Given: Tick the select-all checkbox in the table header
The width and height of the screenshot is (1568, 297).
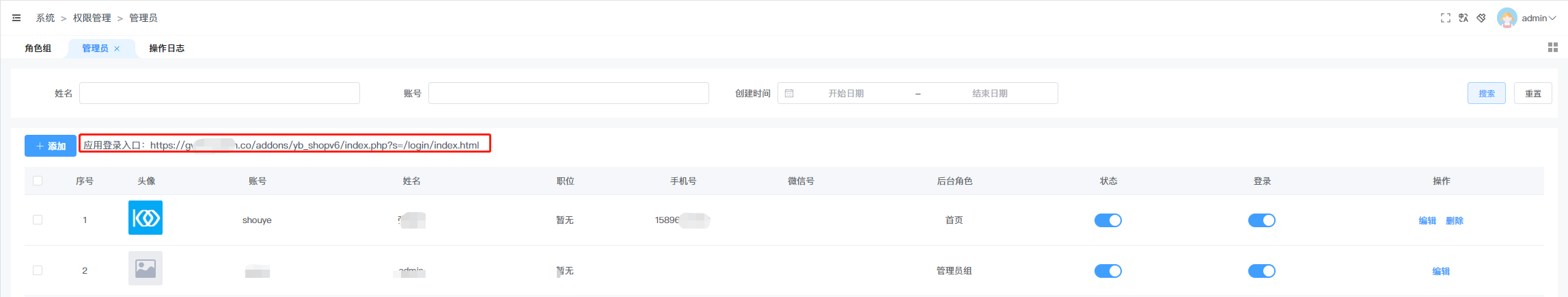Looking at the screenshot, I should click(38, 181).
